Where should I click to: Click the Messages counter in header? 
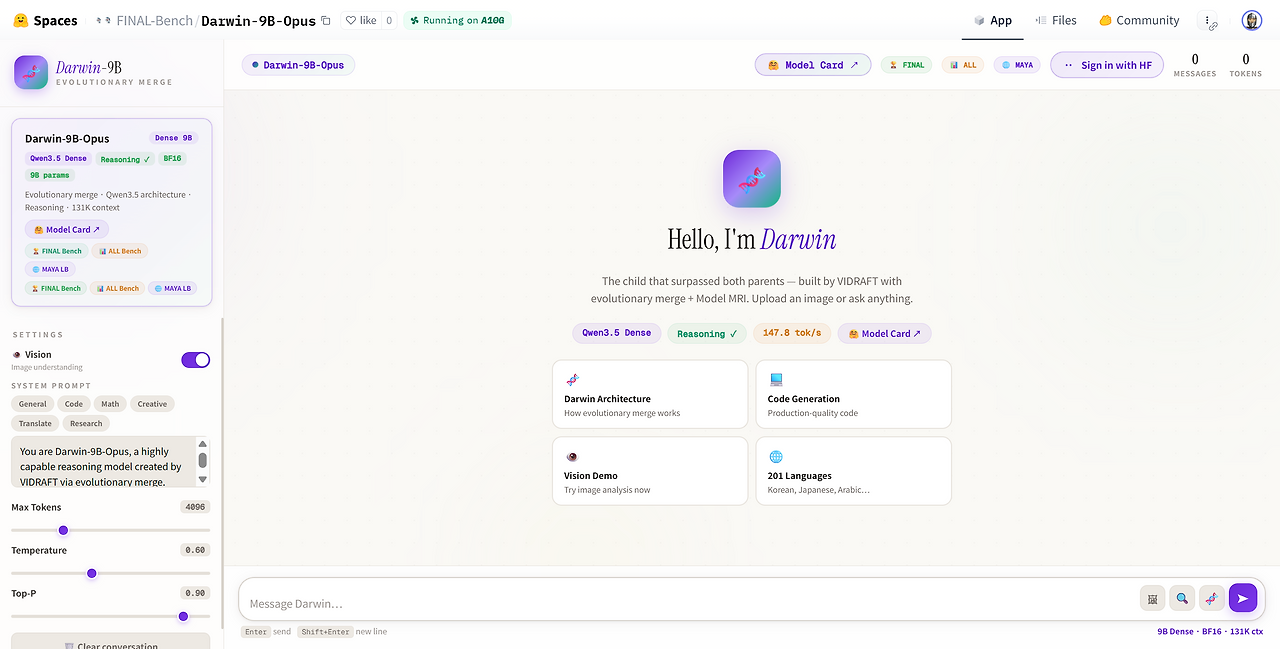click(1195, 65)
